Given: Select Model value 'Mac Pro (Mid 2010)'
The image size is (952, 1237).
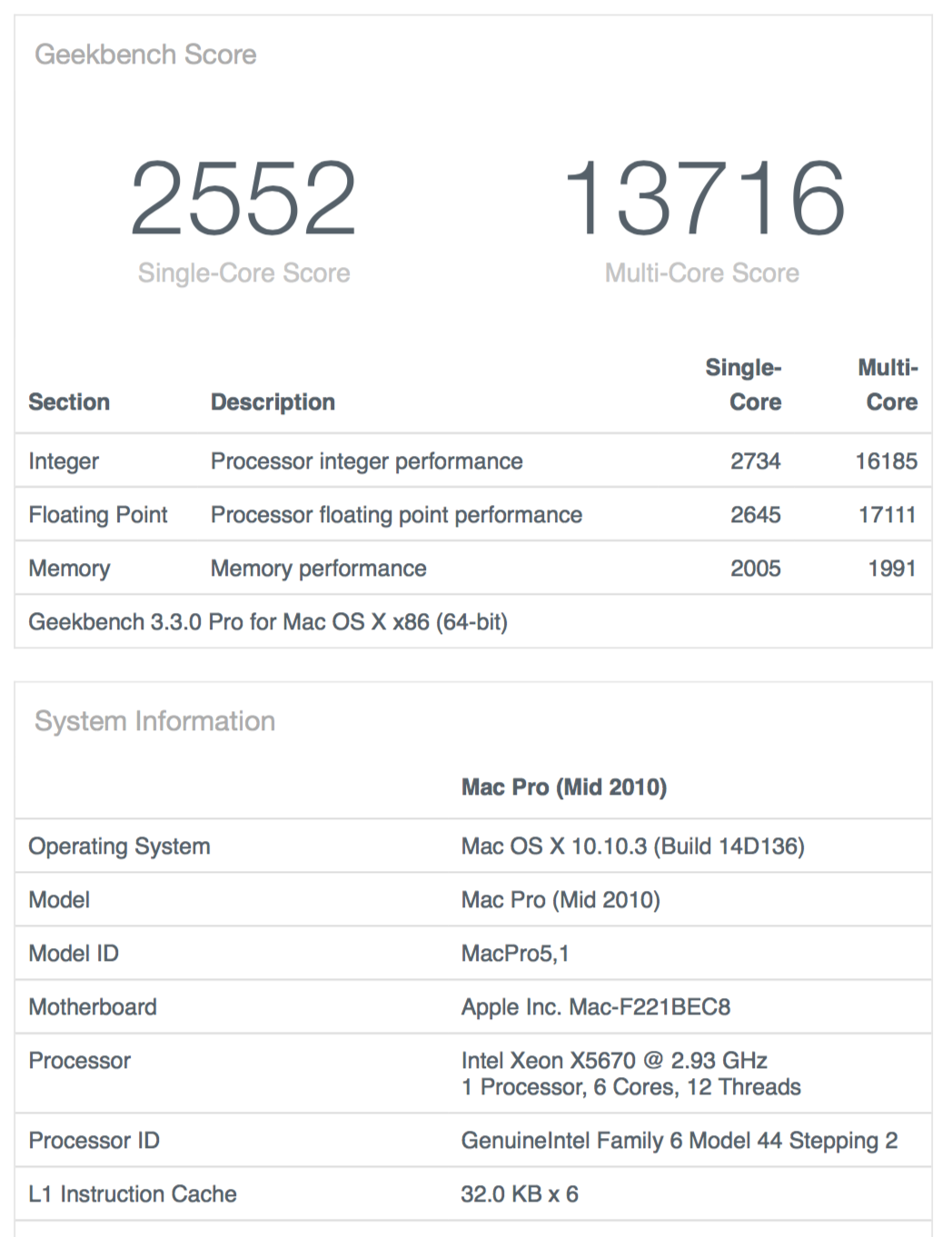Looking at the screenshot, I should point(560,900).
